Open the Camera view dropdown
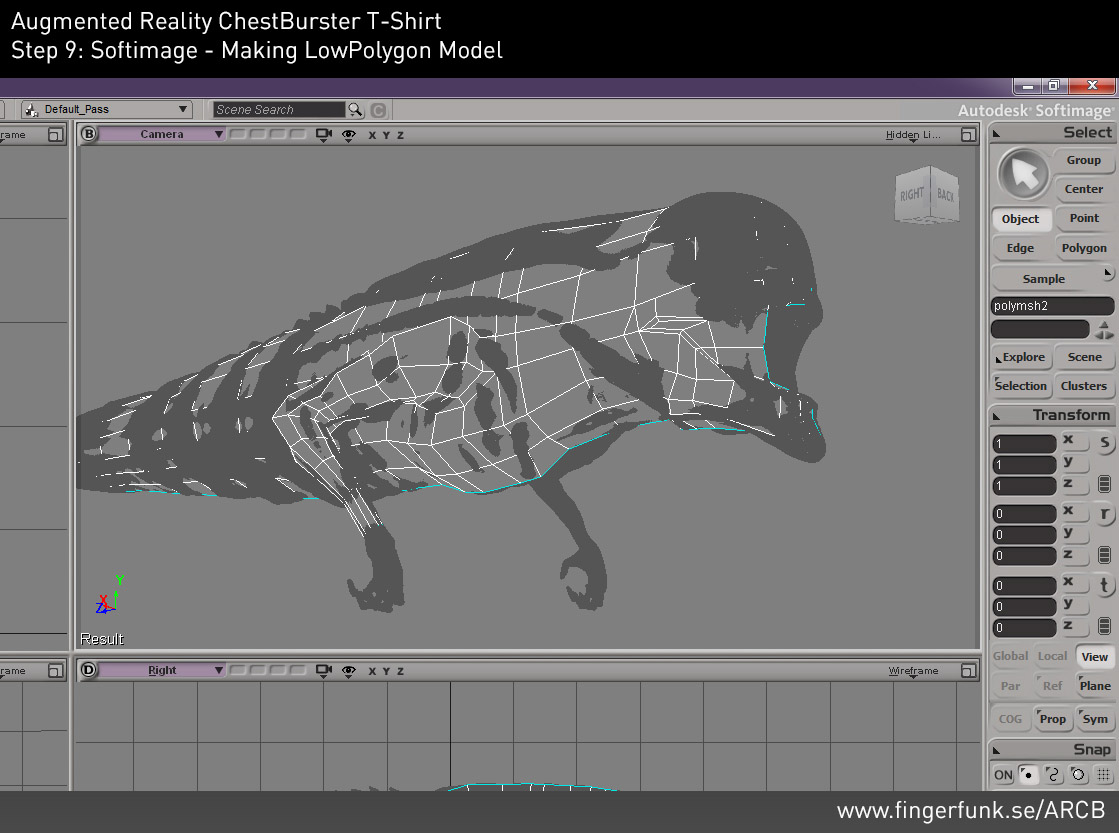The width and height of the screenshot is (1119, 833). (x=161, y=134)
